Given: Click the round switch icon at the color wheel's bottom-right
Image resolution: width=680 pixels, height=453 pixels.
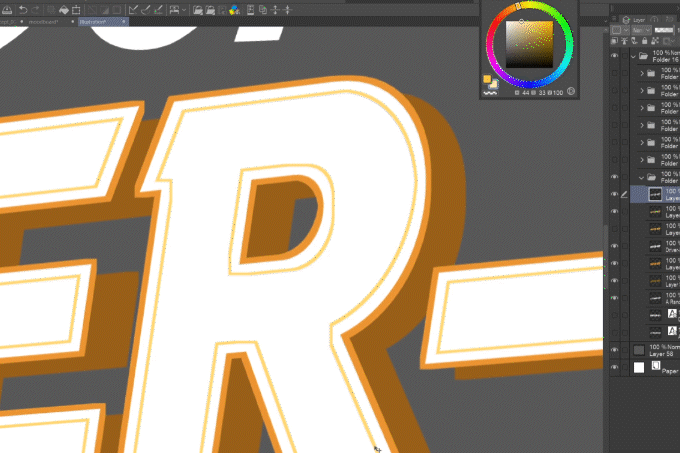Looking at the screenshot, I should point(571,91).
